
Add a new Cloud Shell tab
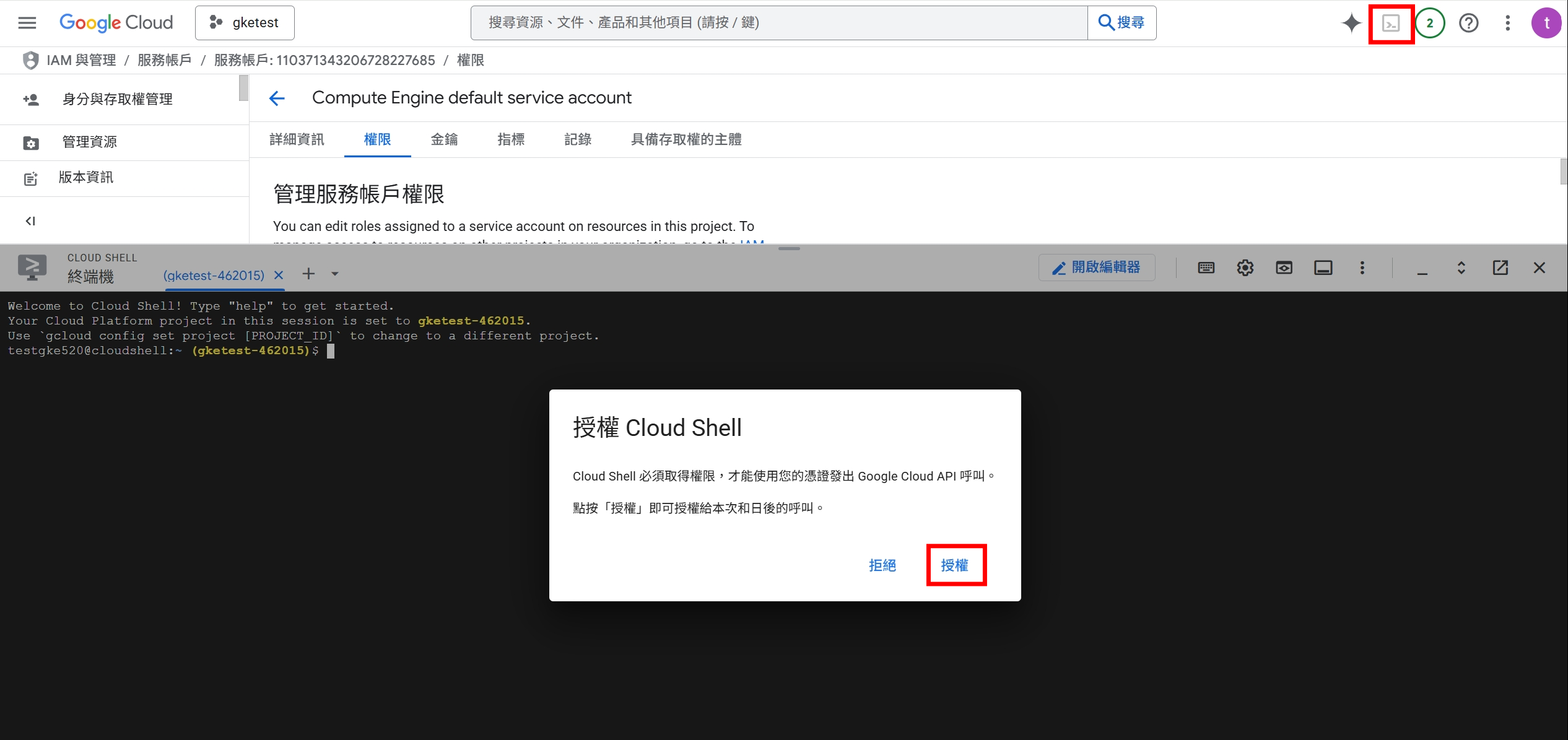point(308,274)
